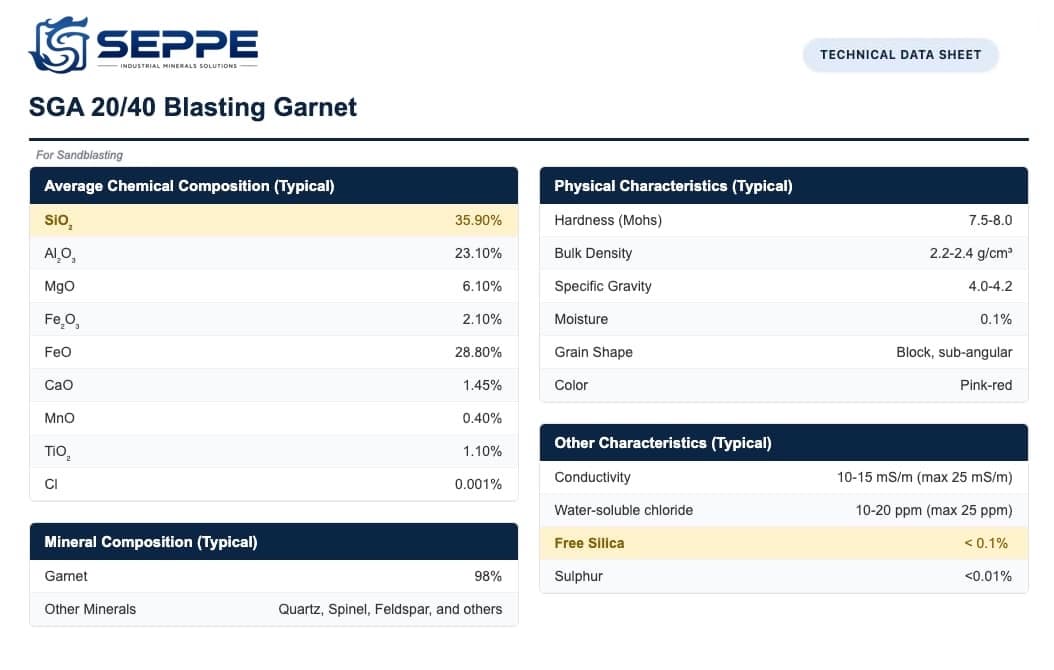Select the SGA 20/40 Blasting Garnet title
1054x670 pixels.
(192, 108)
